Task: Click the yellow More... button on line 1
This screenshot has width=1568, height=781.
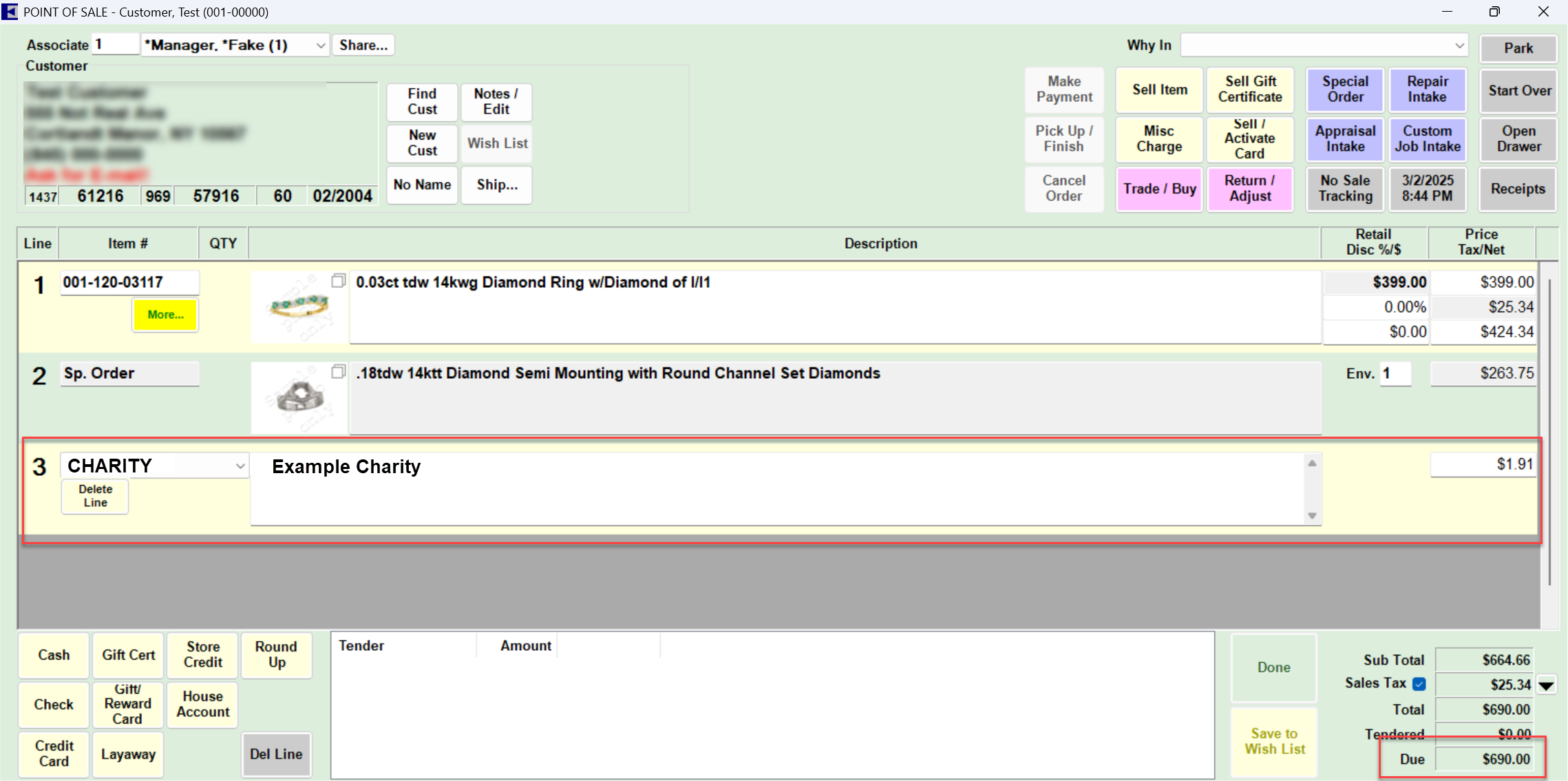Action: point(165,315)
